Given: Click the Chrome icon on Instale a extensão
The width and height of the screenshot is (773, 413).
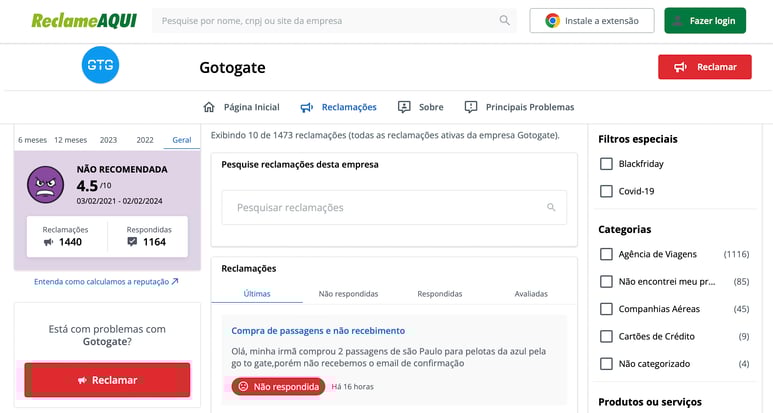Looking at the screenshot, I should (x=553, y=21).
